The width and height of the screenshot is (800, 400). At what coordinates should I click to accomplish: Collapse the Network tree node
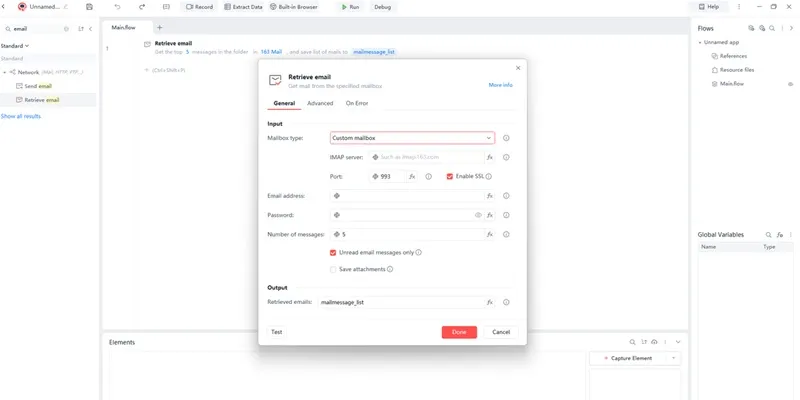tap(5, 72)
